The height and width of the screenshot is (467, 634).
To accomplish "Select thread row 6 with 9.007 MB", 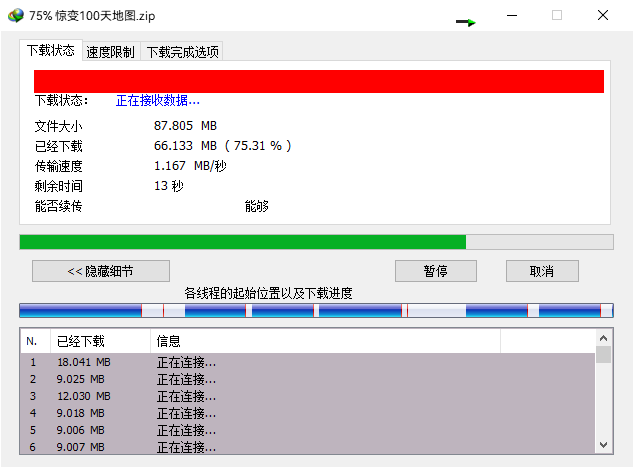I will pyautogui.click(x=308, y=446).
